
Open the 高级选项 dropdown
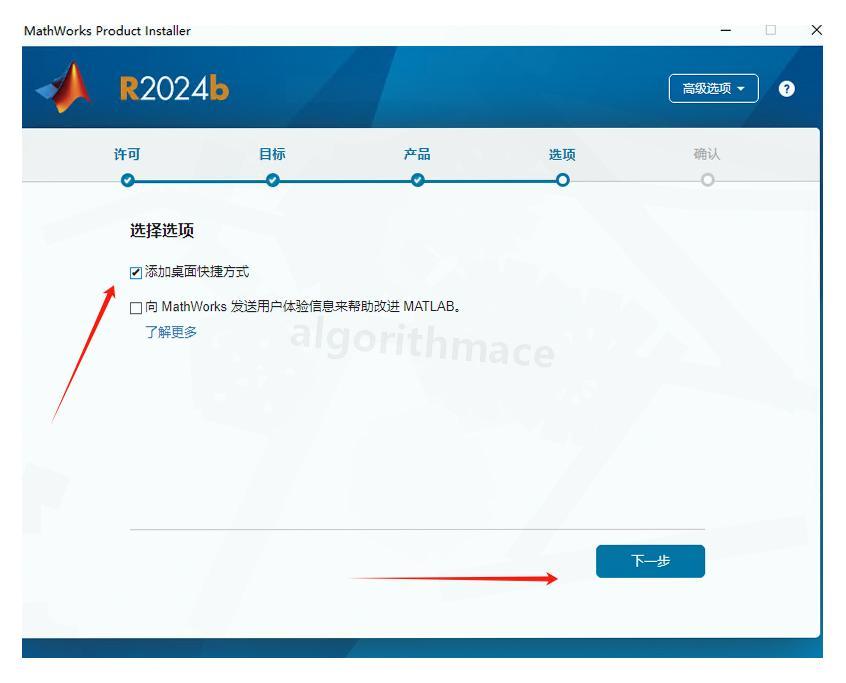pyautogui.click(x=713, y=88)
